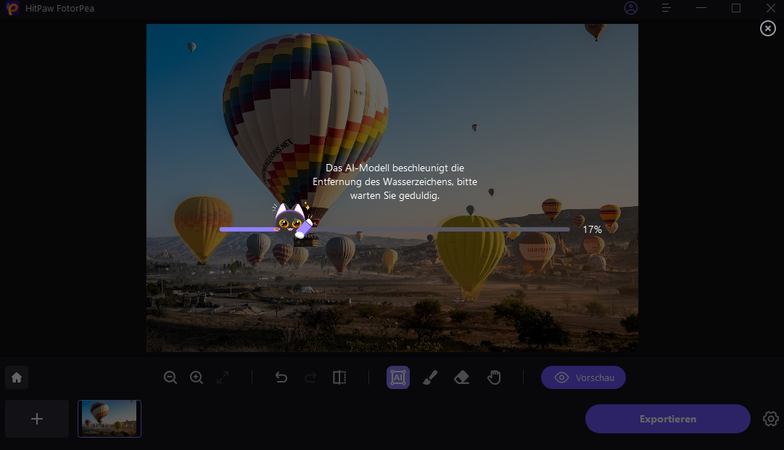The width and height of the screenshot is (784, 450).
Task: Add a new image with plus button
Action: tap(37, 419)
